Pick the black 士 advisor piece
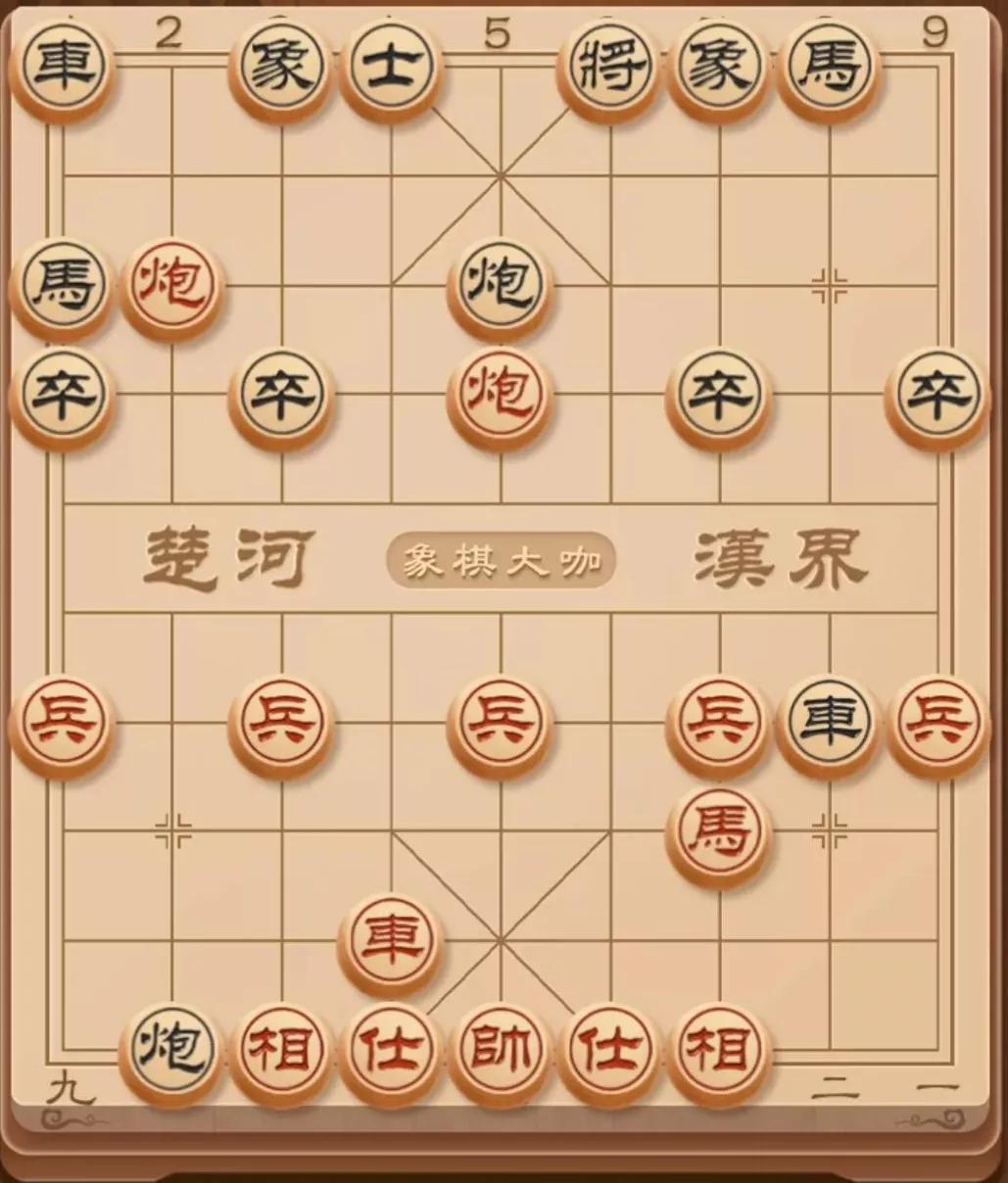 391,70
